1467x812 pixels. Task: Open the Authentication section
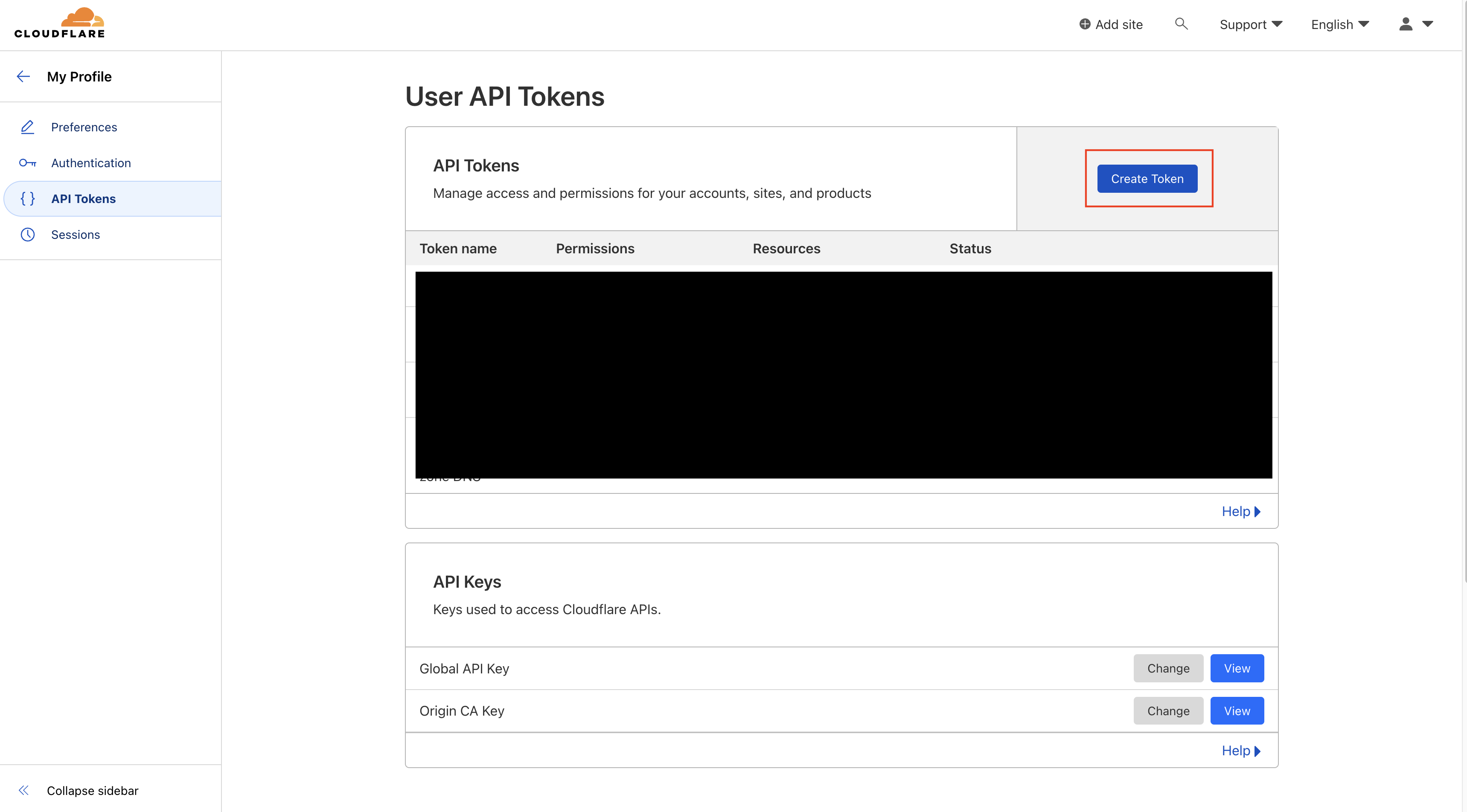tap(90, 163)
